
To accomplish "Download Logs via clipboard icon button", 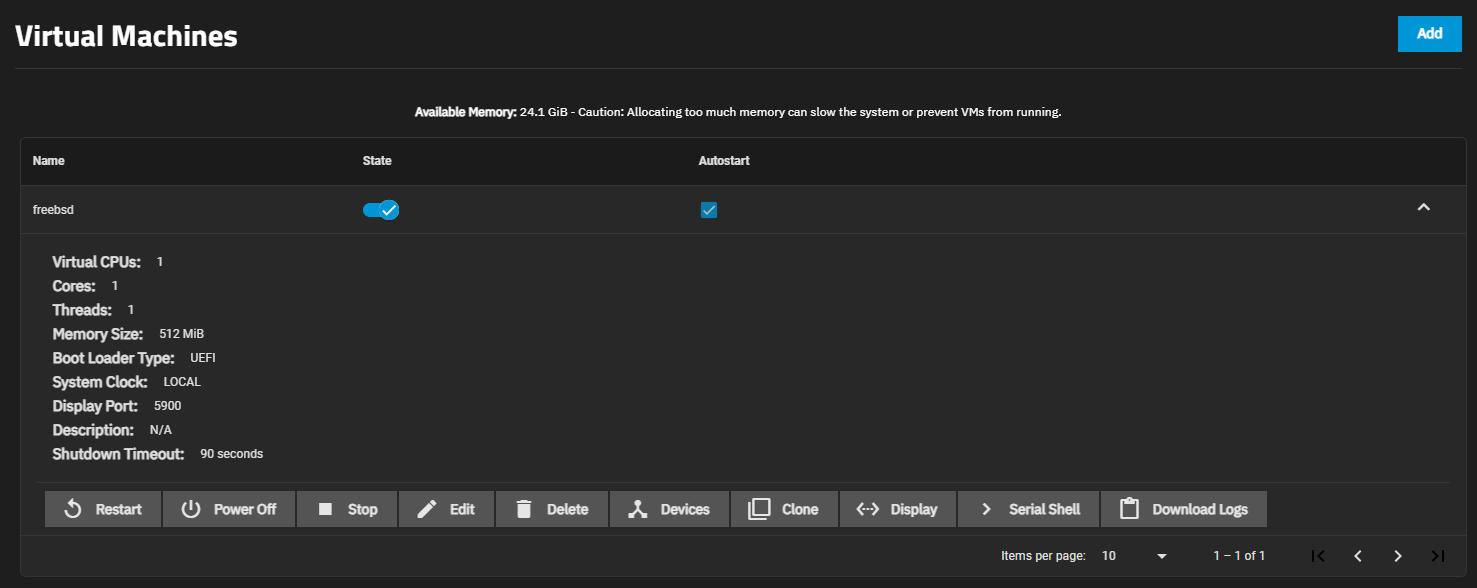I will point(1130,509).
